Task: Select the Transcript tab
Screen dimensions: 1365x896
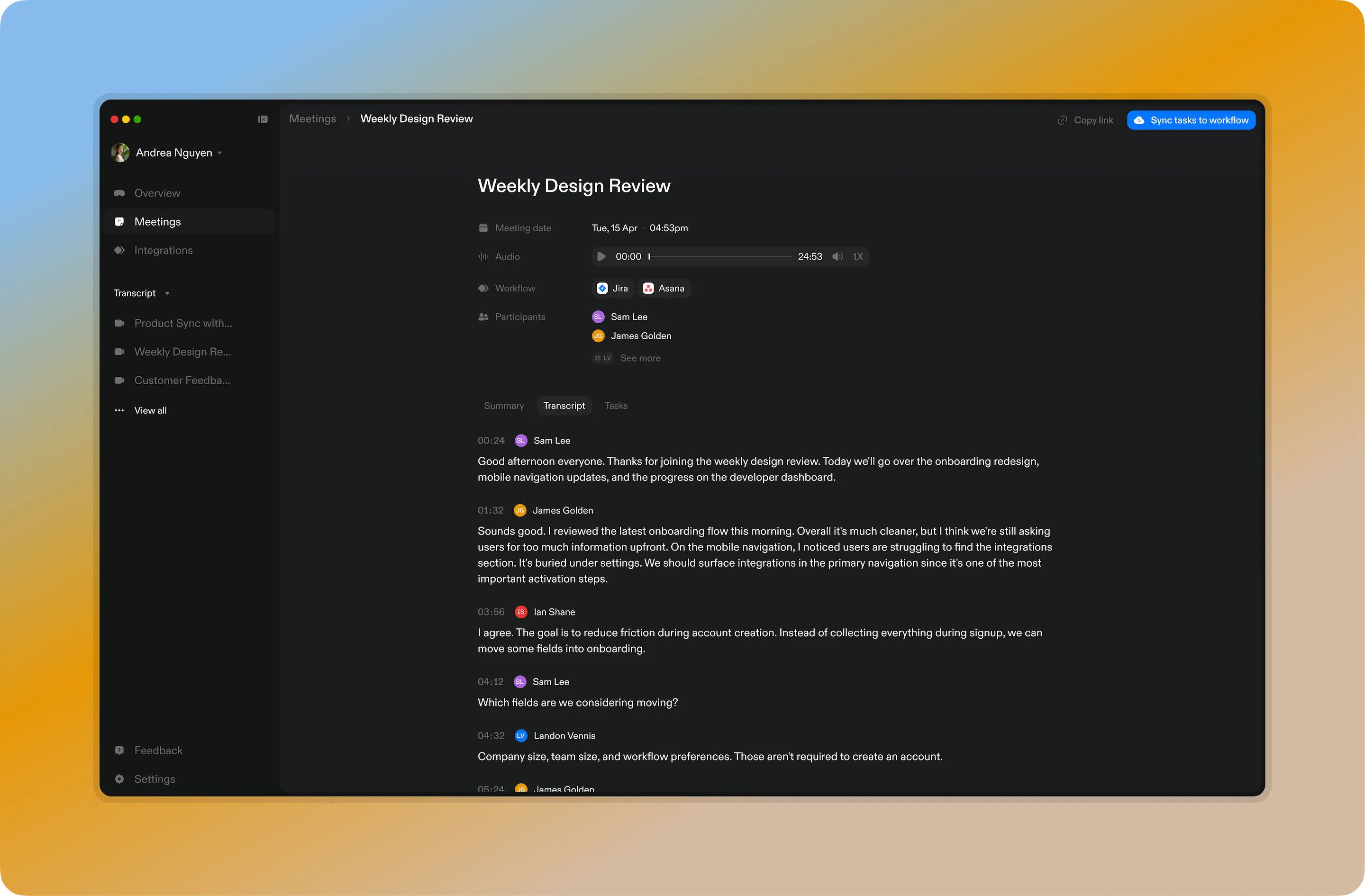Action: click(x=564, y=406)
